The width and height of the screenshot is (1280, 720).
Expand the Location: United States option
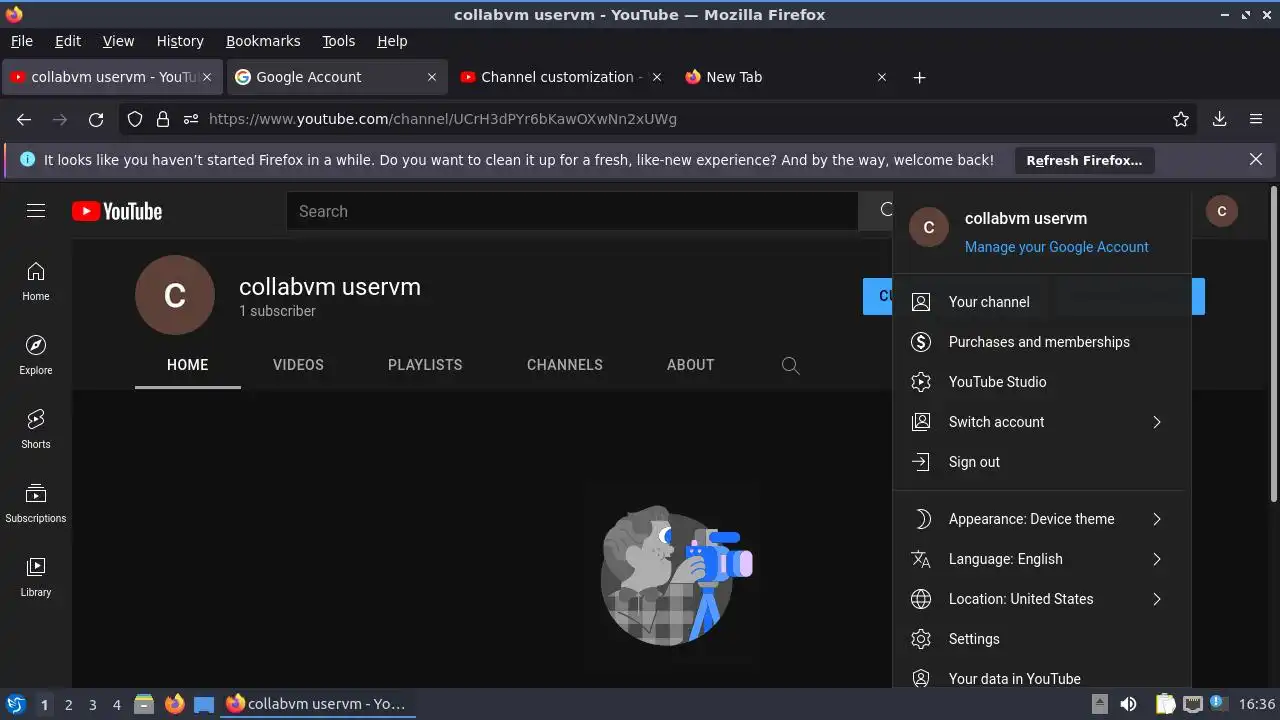(1041, 599)
